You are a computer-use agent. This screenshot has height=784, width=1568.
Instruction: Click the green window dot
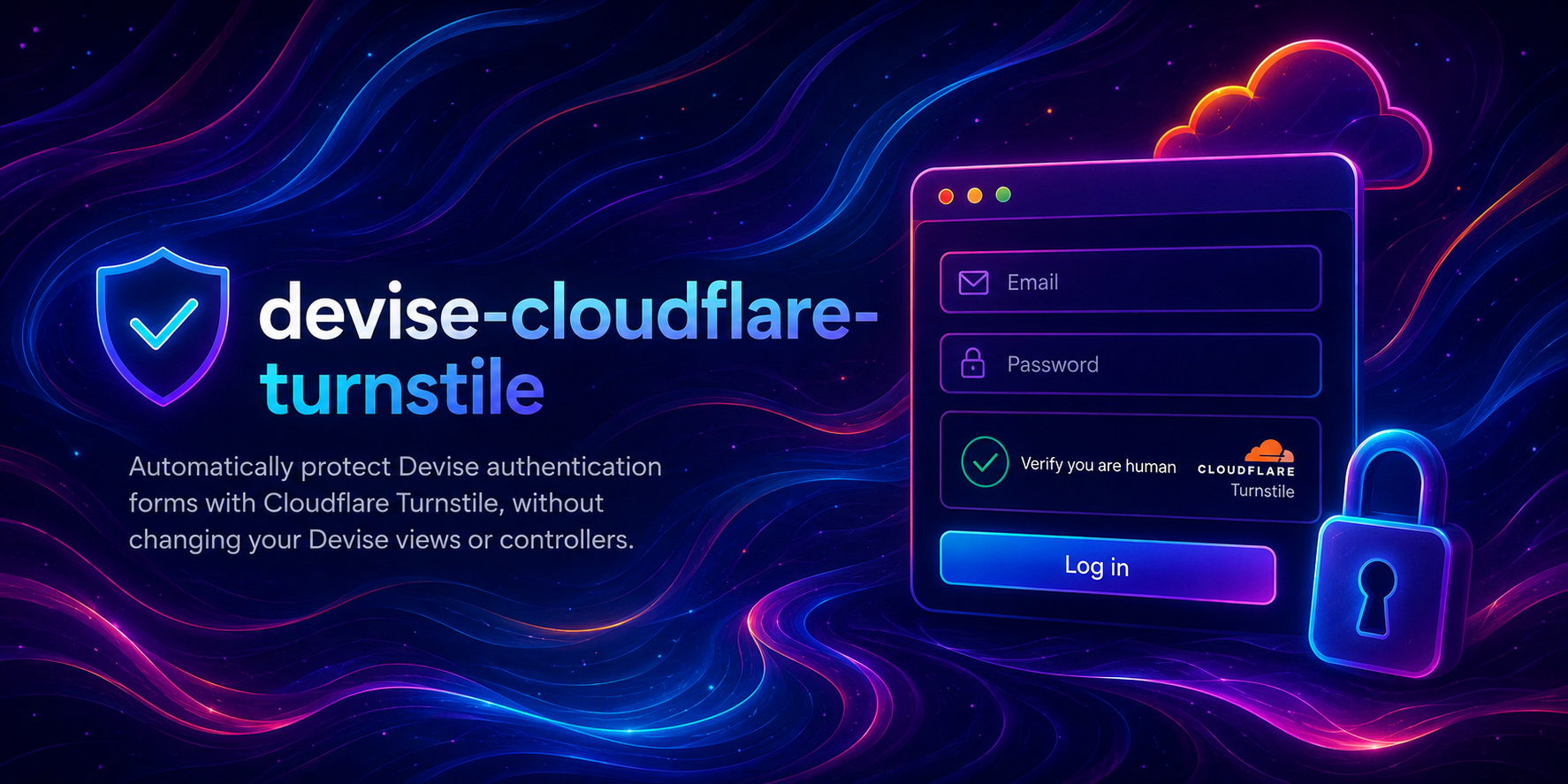pos(1003,194)
